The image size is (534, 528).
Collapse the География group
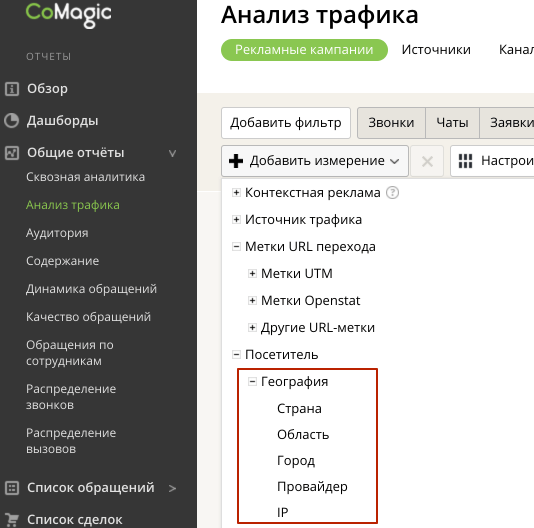252,382
